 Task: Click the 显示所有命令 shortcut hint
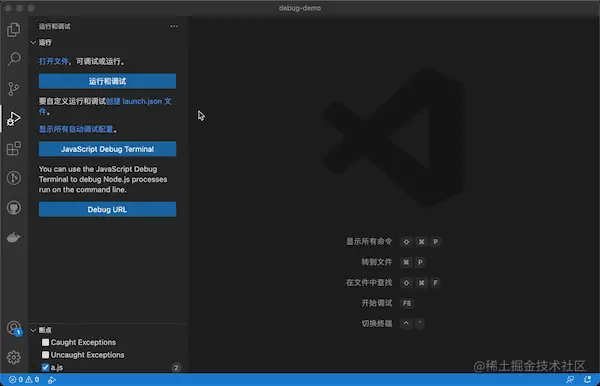[369, 241]
